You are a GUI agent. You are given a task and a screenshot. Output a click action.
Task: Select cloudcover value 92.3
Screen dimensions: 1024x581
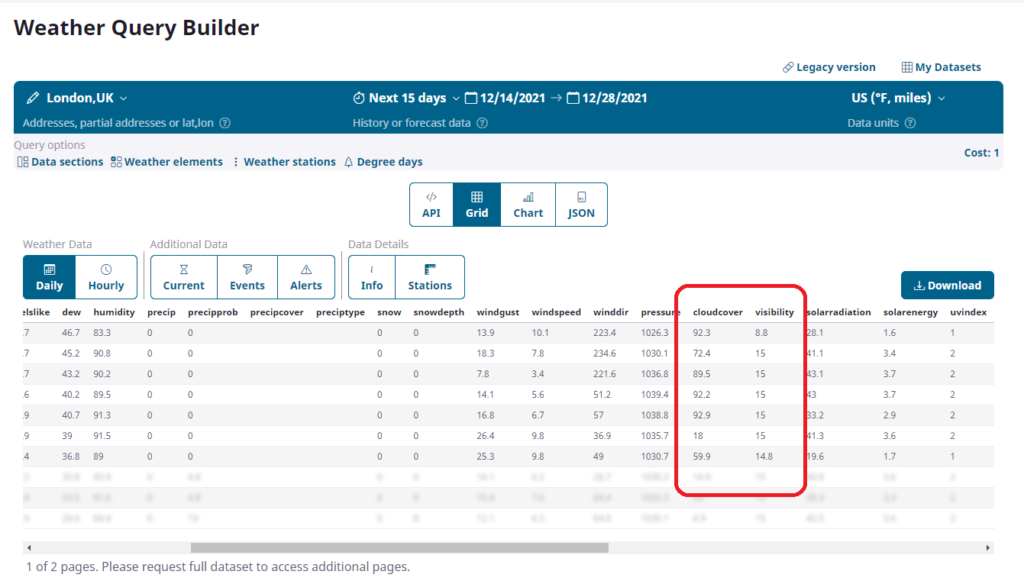pyautogui.click(x=701, y=333)
